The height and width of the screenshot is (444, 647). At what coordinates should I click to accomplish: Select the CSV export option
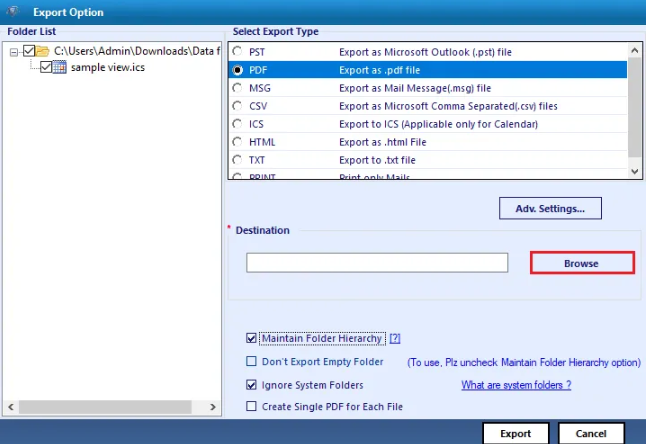tap(237, 106)
